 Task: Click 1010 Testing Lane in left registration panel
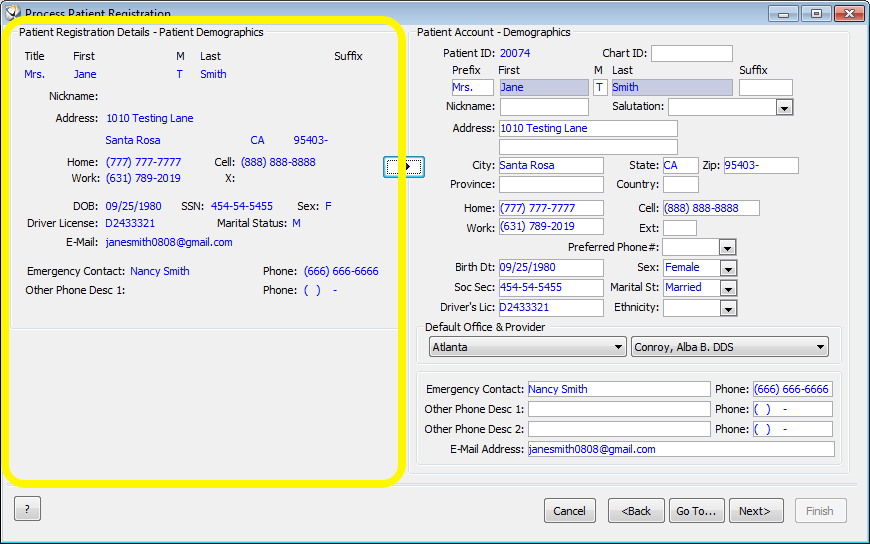coord(150,118)
